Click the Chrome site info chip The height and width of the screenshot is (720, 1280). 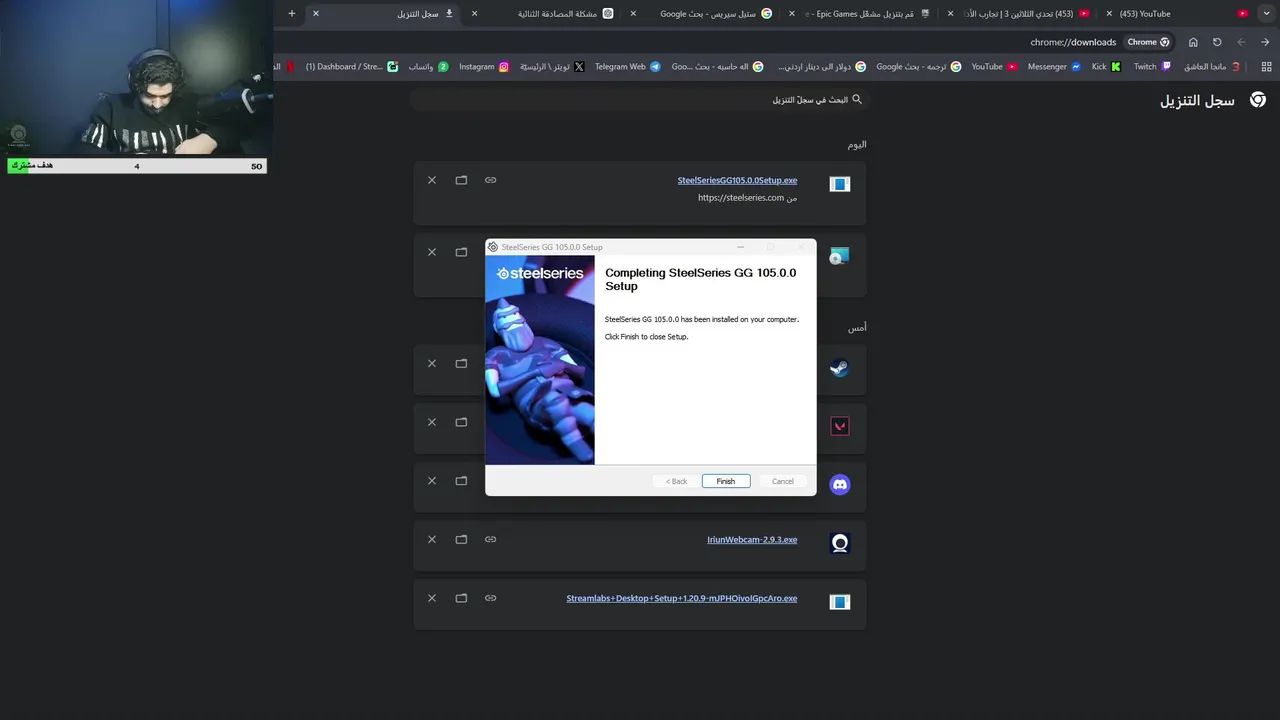[x=1149, y=42]
